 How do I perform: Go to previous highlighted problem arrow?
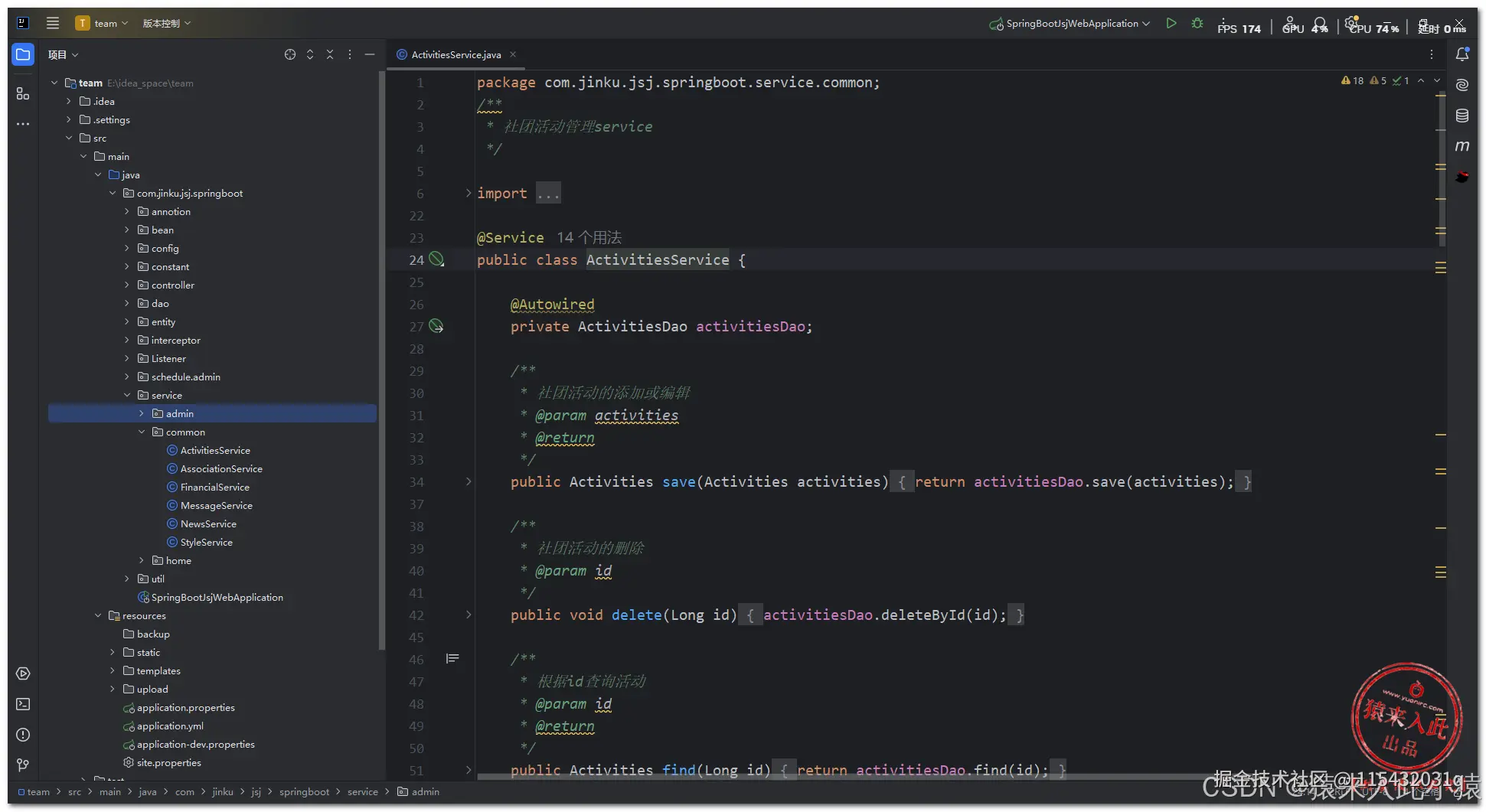[x=1421, y=80]
